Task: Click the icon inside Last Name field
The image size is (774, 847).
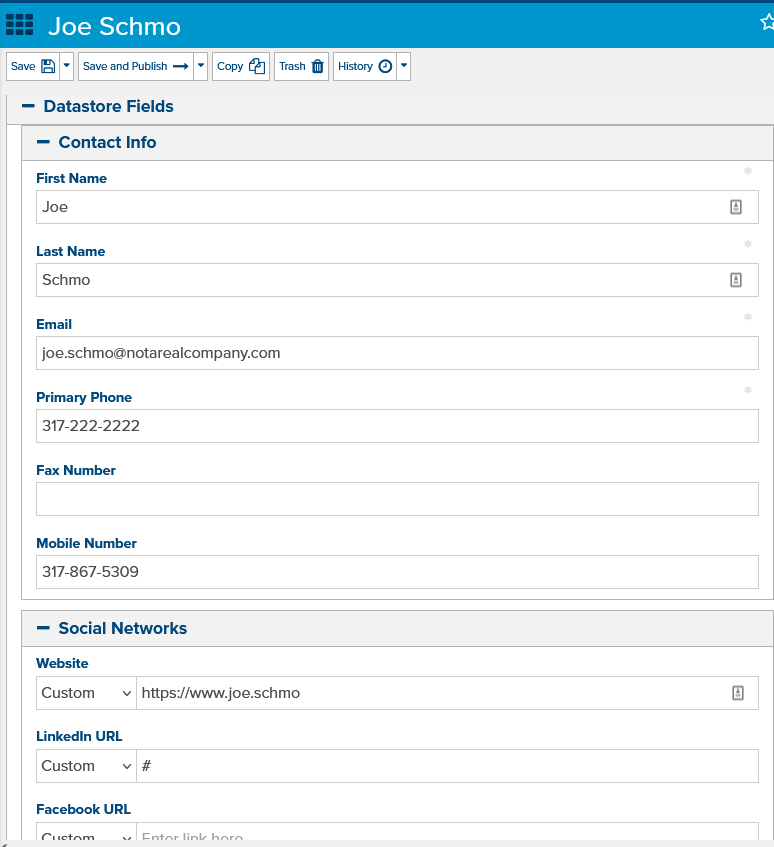Action: [736, 280]
